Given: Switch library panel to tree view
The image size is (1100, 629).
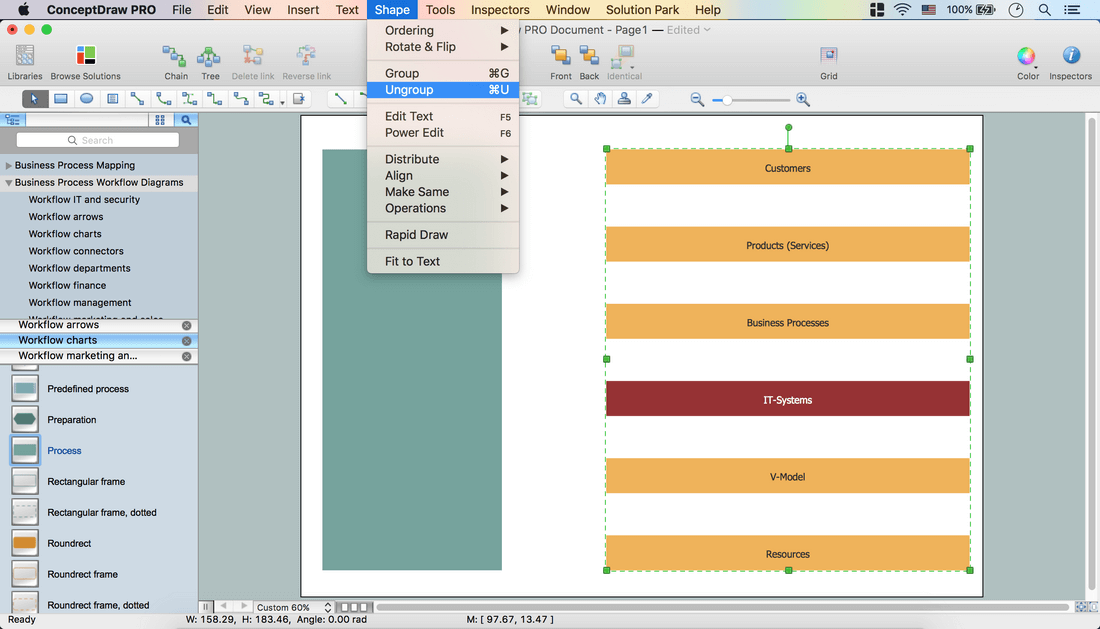Looking at the screenshot, I should [12, 120].
